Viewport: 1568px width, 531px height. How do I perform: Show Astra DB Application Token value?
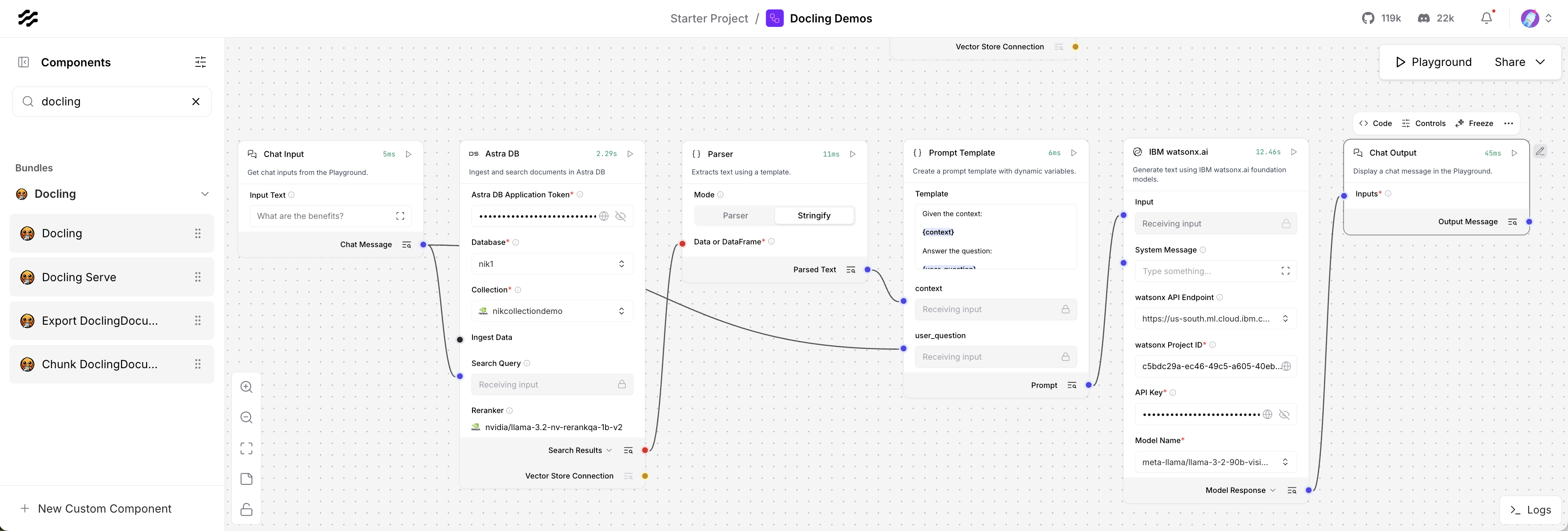621,216
